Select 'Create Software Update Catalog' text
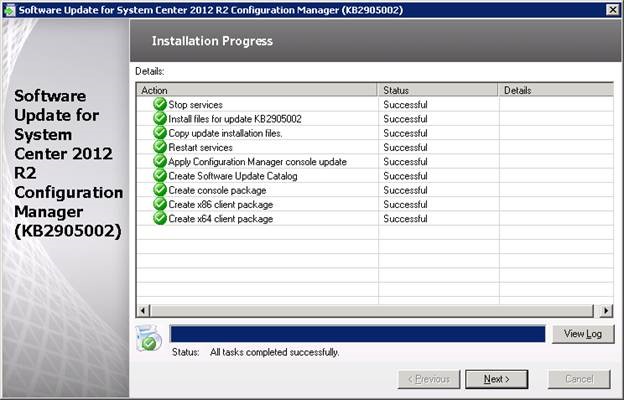 [233, 176]
